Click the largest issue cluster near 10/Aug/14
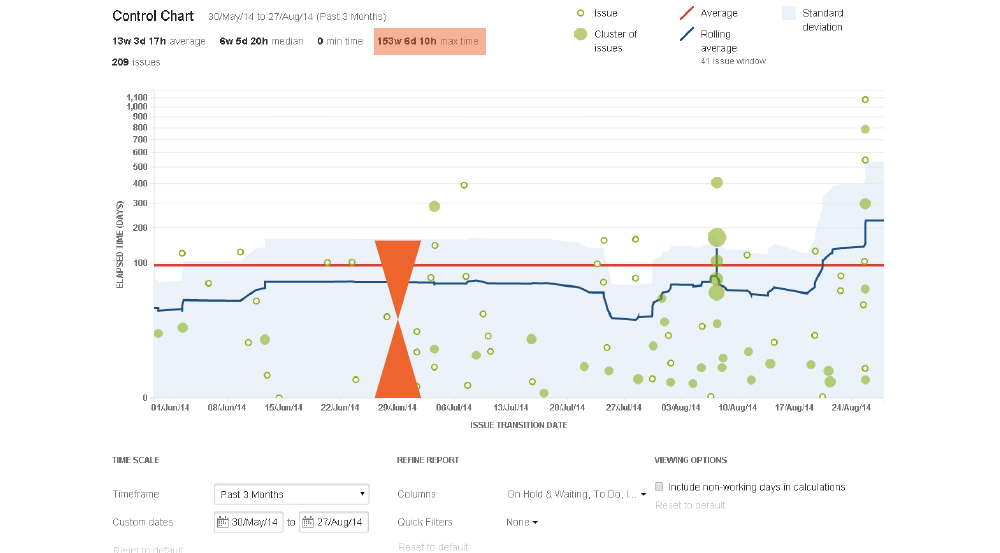Screen dimensions: 1000x553 (717, 237)
